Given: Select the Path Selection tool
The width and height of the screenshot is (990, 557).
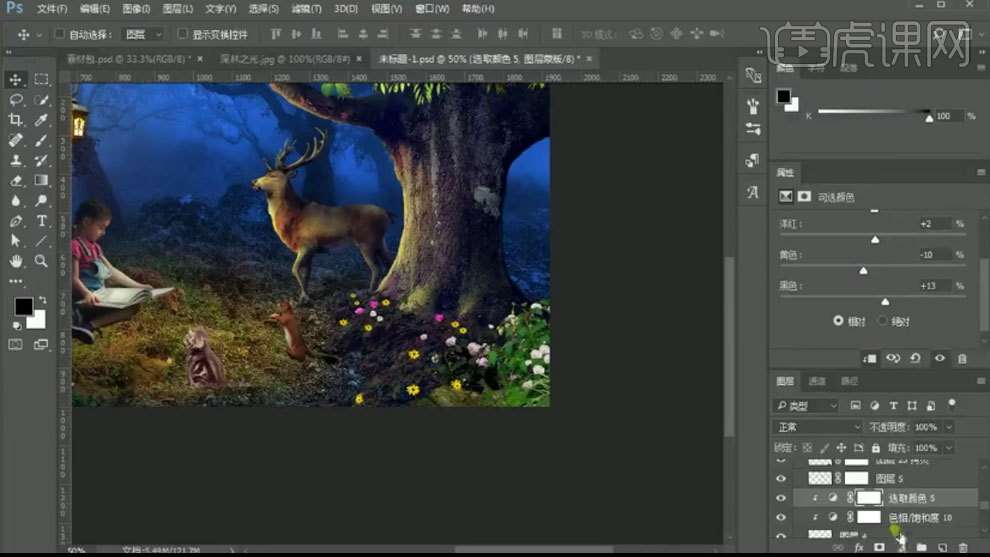Looking at the screenshot, I should pos(16,241).
